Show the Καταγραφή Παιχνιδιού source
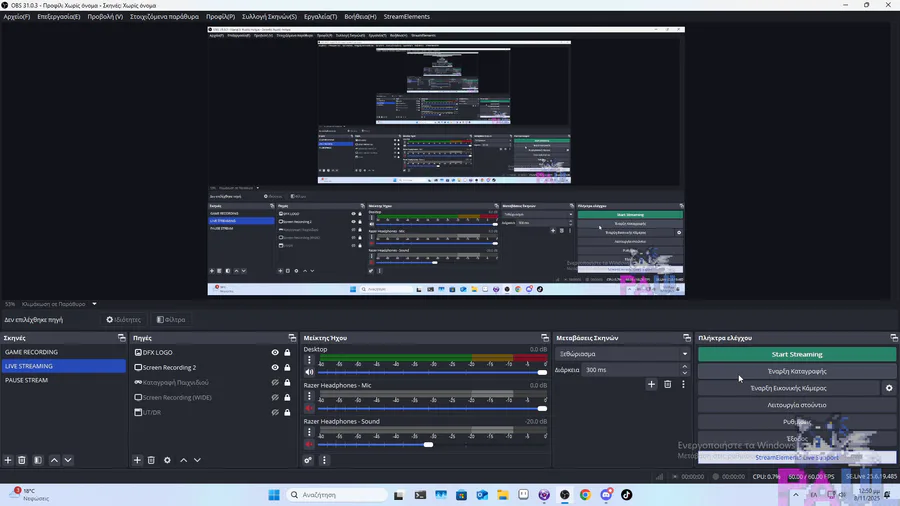Viewport: 900px width, 506px height. [275, 383]
